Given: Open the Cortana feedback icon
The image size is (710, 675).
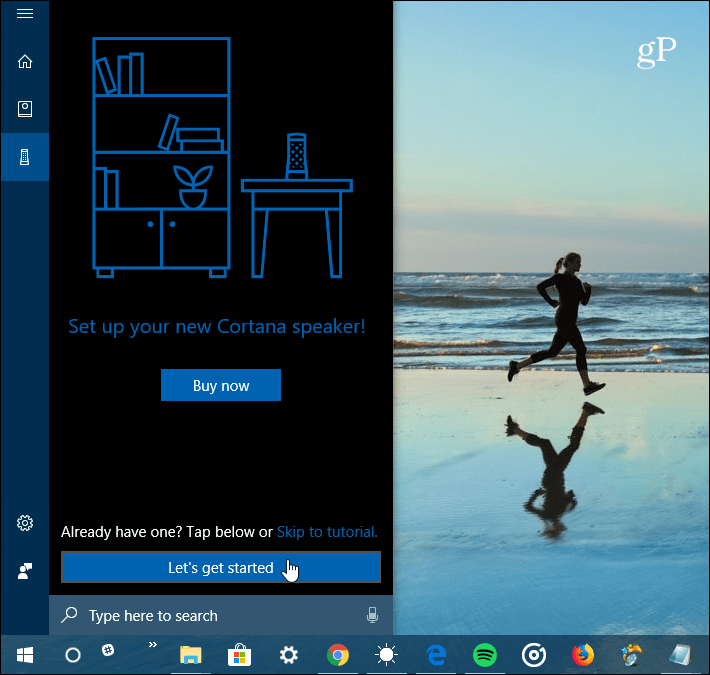Looking at the screenshot, I should click(x=25, y=571).
